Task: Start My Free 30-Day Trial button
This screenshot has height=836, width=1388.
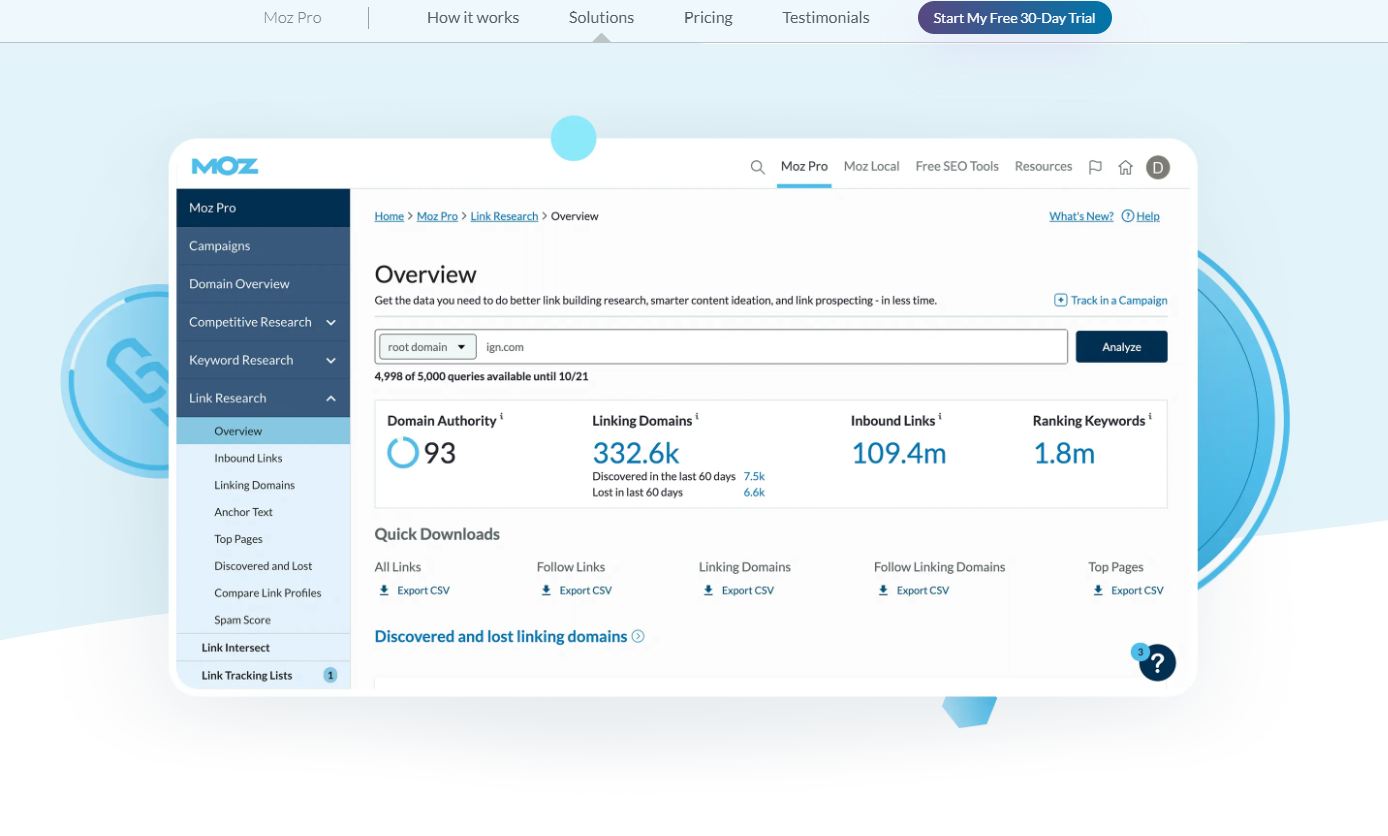Action: [x=1014, y=18]
